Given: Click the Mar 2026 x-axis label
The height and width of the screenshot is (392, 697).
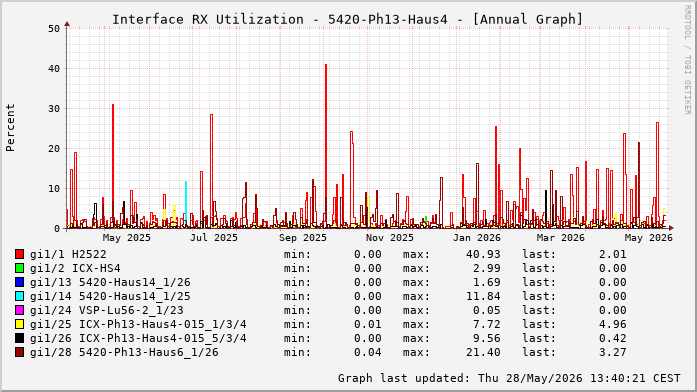Looking at the screenshot, I should 561,238.
